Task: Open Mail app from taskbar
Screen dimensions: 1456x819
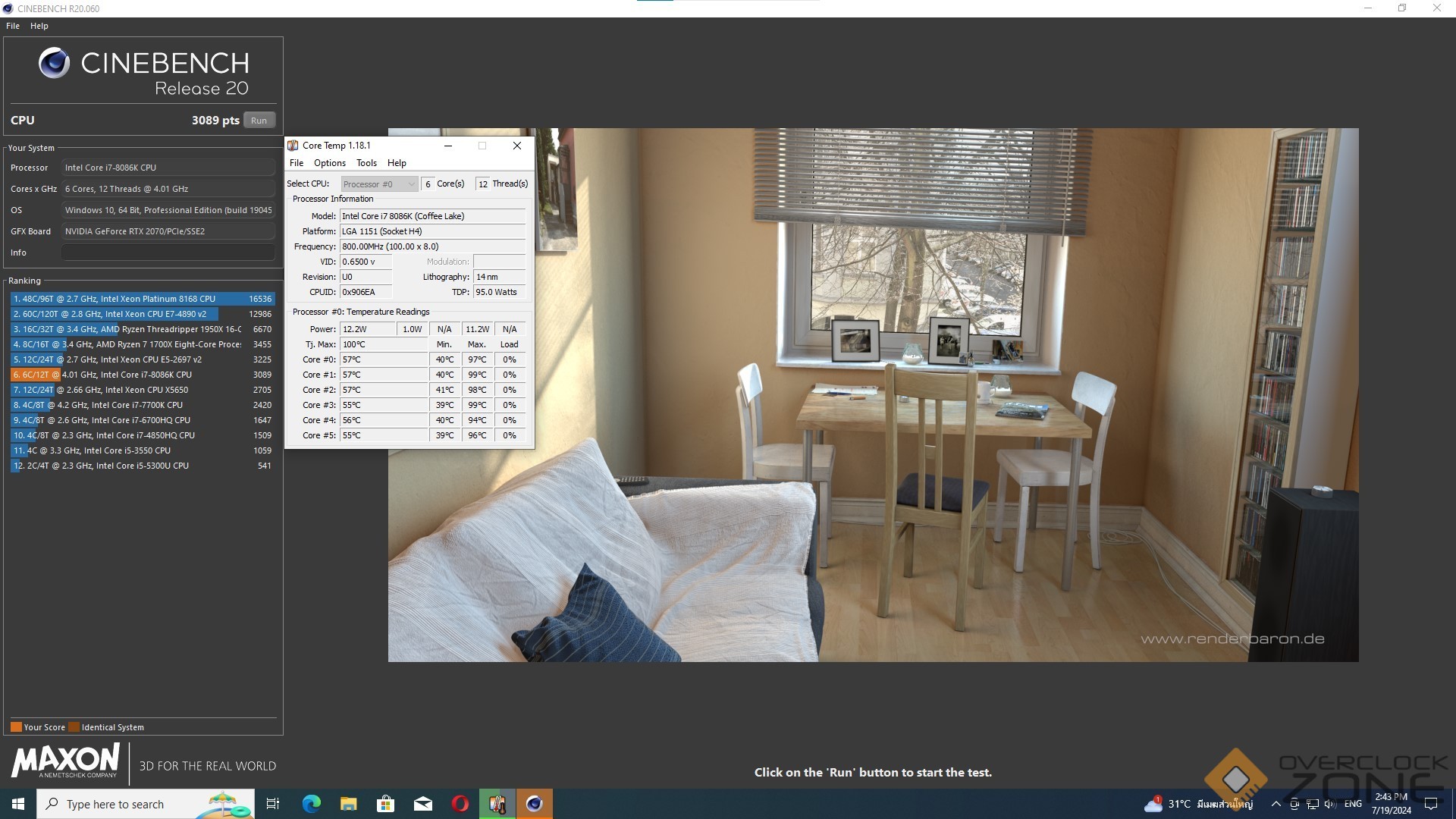Action: [x=423, y=804]
